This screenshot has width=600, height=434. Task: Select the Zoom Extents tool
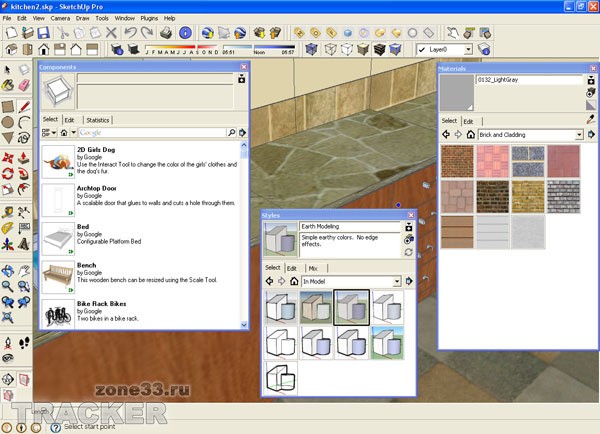click(x=8, y=317)
